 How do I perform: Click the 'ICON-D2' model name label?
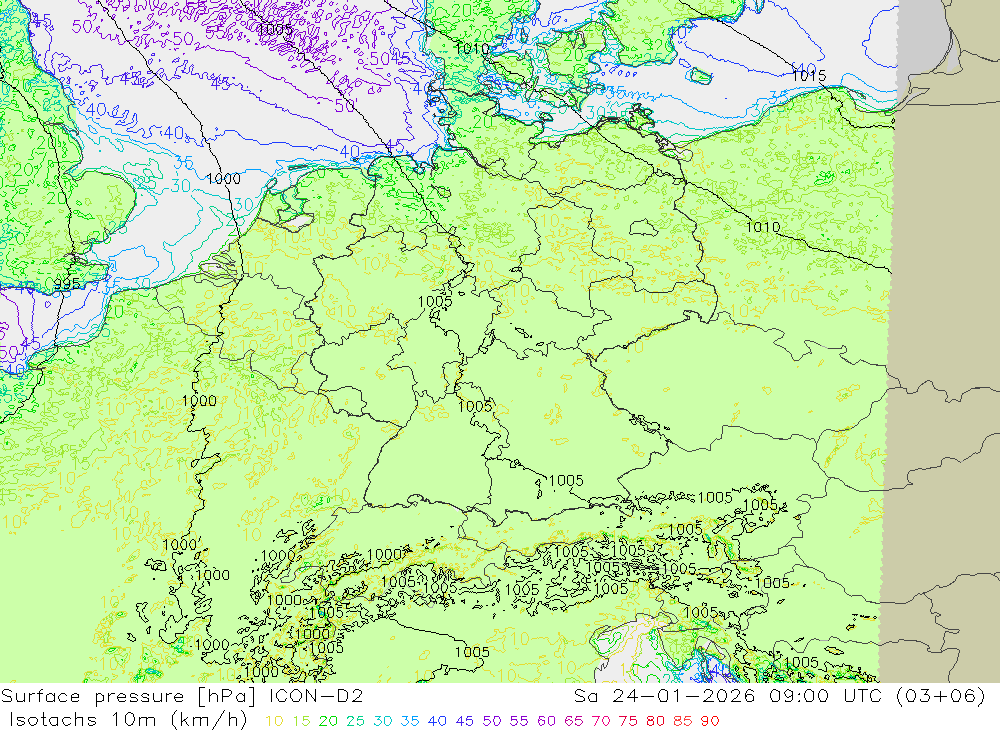click(x=315, y=696)
